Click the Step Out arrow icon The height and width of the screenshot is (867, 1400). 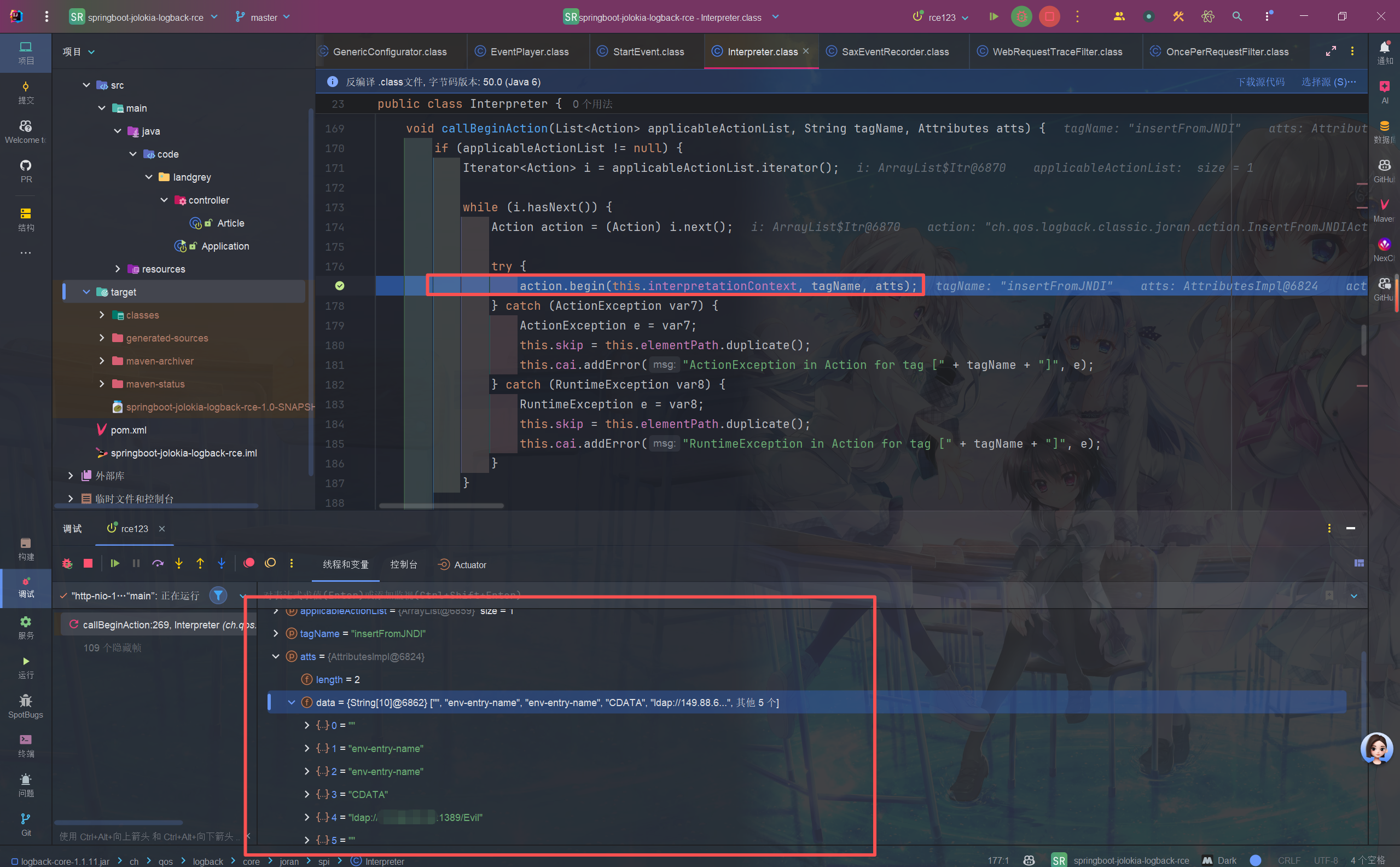[200, 564]
